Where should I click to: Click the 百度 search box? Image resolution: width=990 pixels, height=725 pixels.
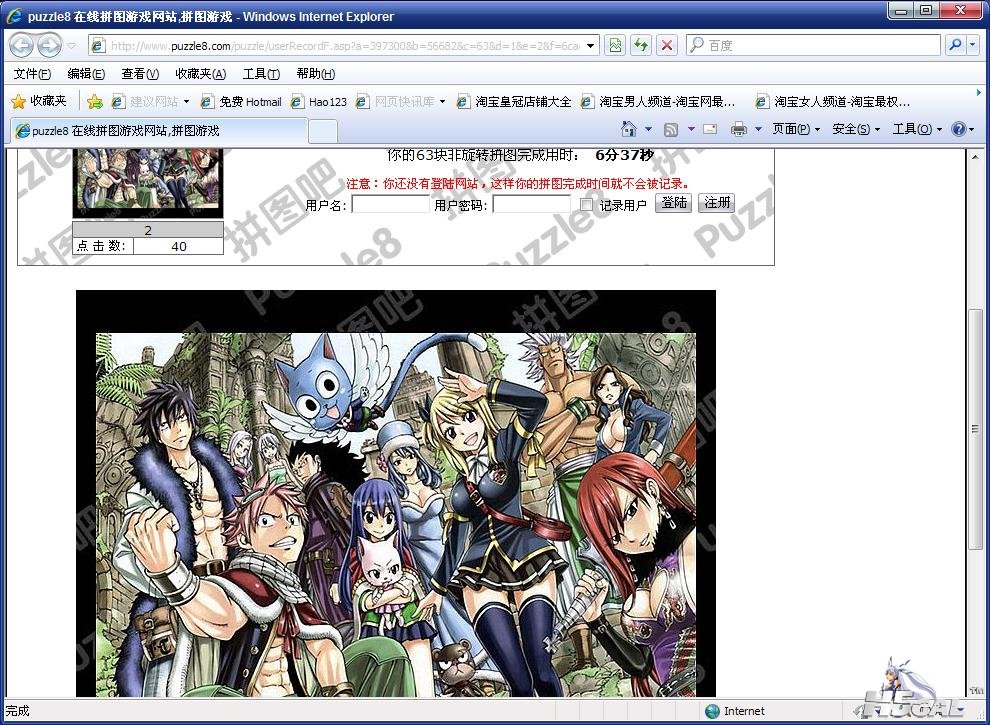(x=813, y=45)
